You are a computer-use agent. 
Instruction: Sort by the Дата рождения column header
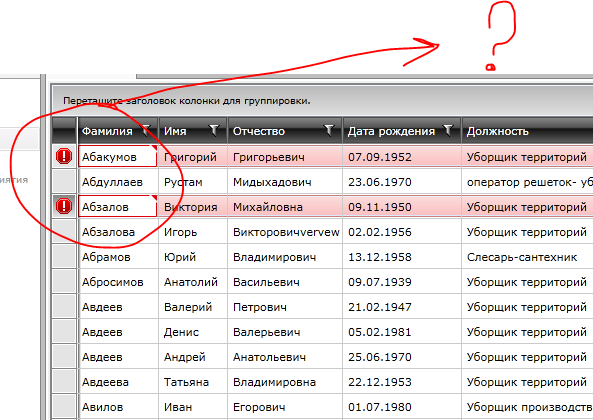point(391,131)
